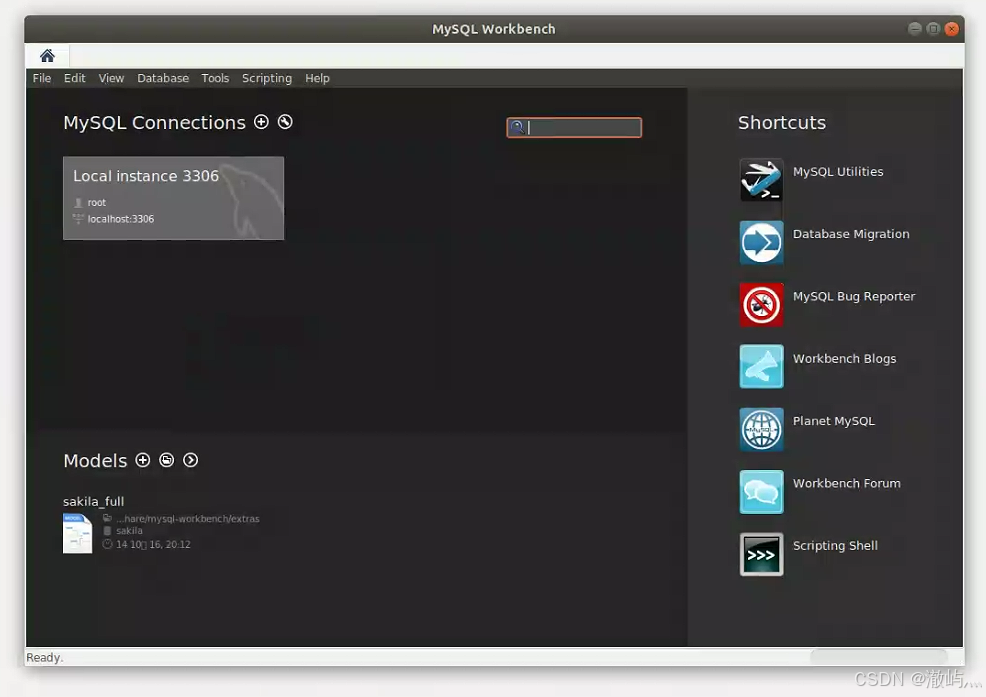Open Models extra options arrow icon
986x697 pixels.
[x=191, y=460]
